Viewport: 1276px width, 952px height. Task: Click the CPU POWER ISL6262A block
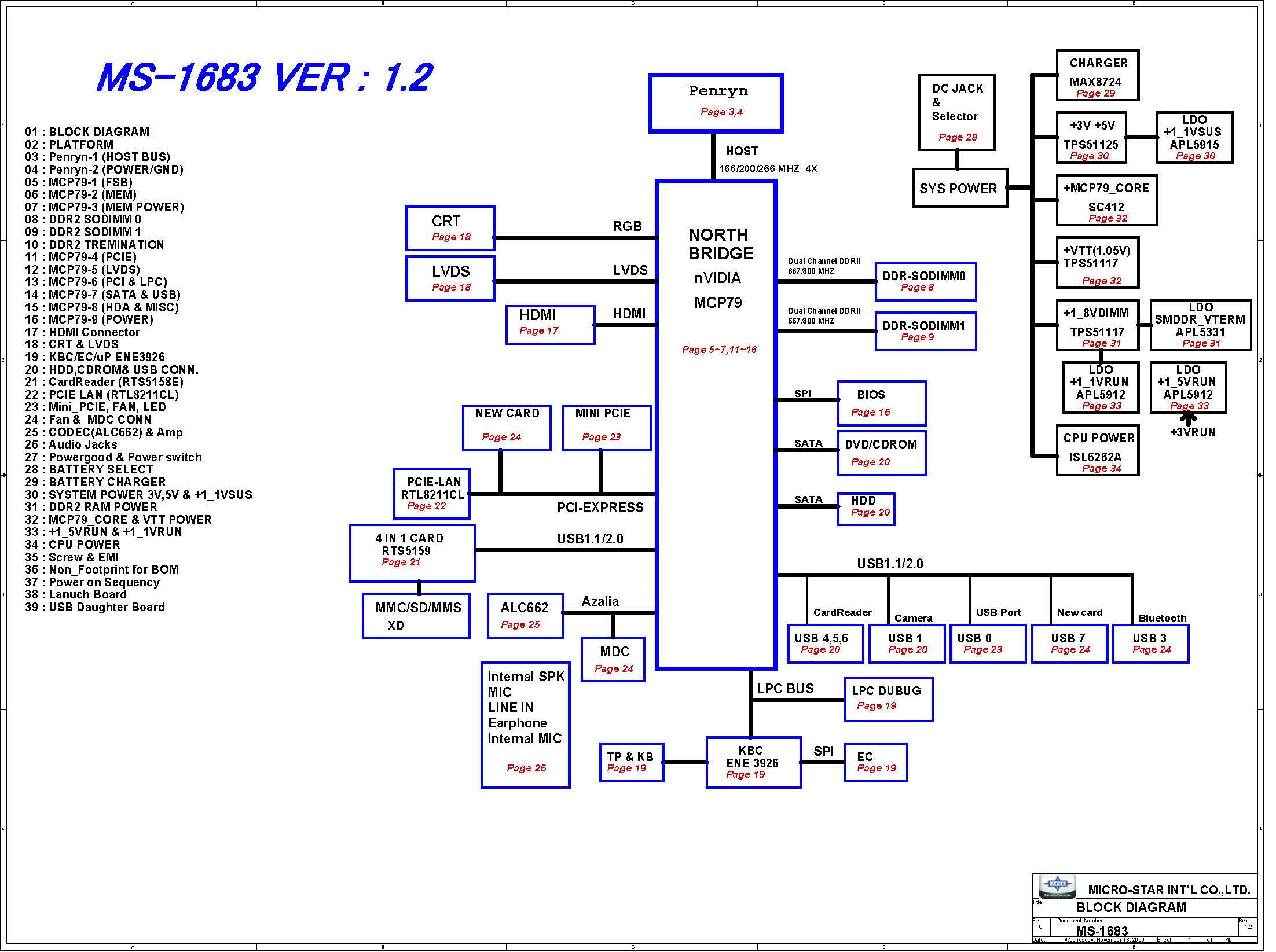pos(1097,450)
